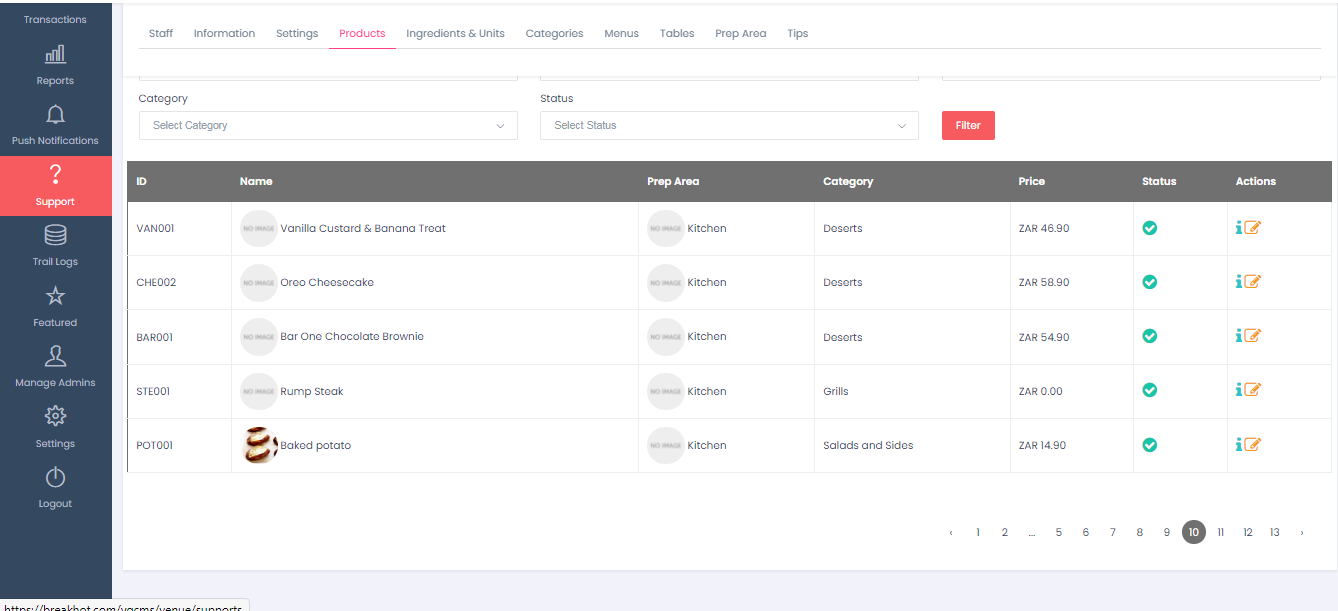Click edit icon for Rump Steak row
Viewport: 1338px width, 611px height.
coord(1252,390)
